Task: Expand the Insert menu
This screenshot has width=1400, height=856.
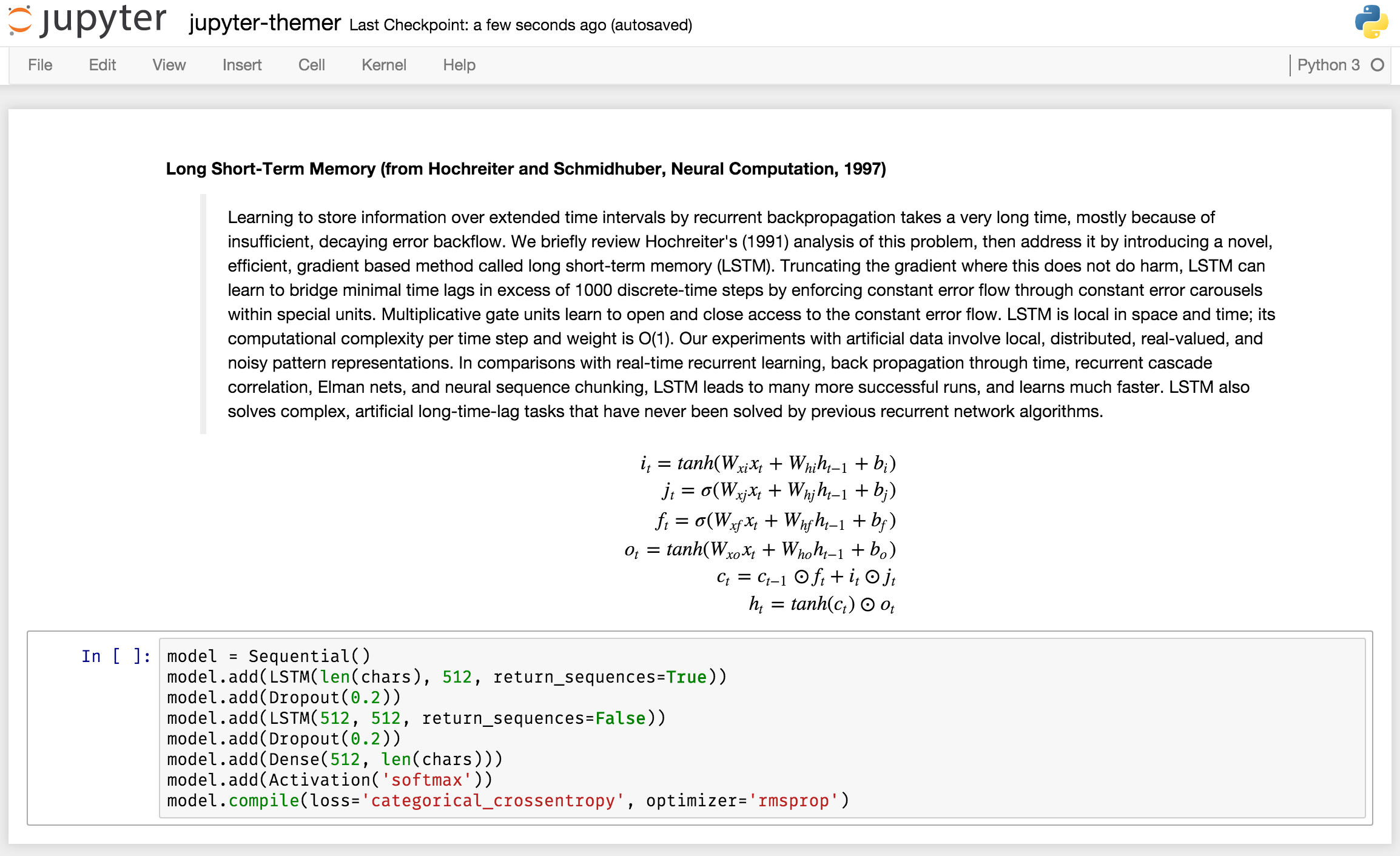Action: (x=241, y=65)
